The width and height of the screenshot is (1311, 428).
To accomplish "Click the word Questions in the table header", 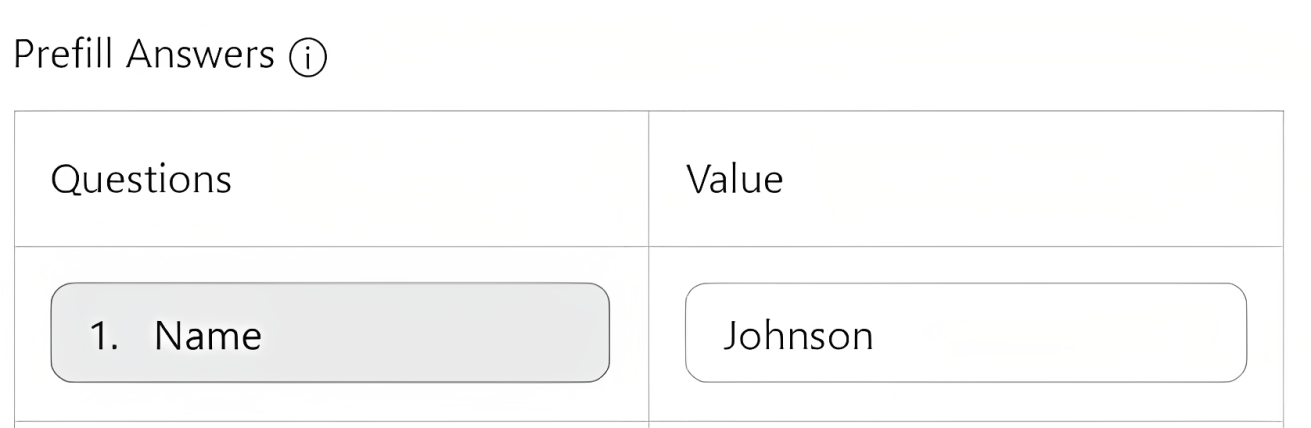I will click(x=141, y=180).
